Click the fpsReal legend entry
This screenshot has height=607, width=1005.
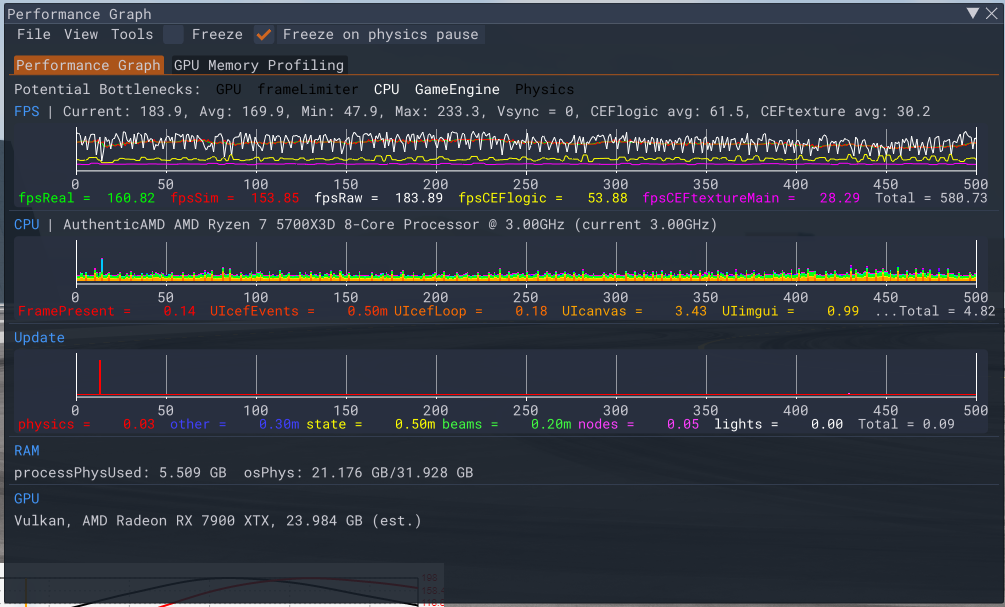[x=87, y=198]
